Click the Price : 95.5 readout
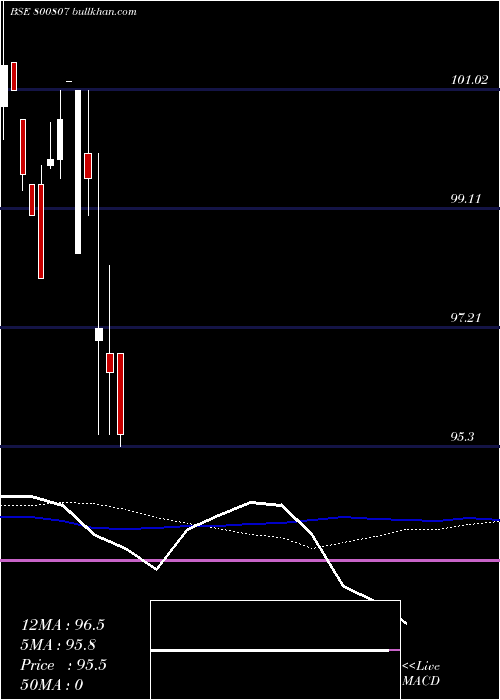 (x=63, y=665)
